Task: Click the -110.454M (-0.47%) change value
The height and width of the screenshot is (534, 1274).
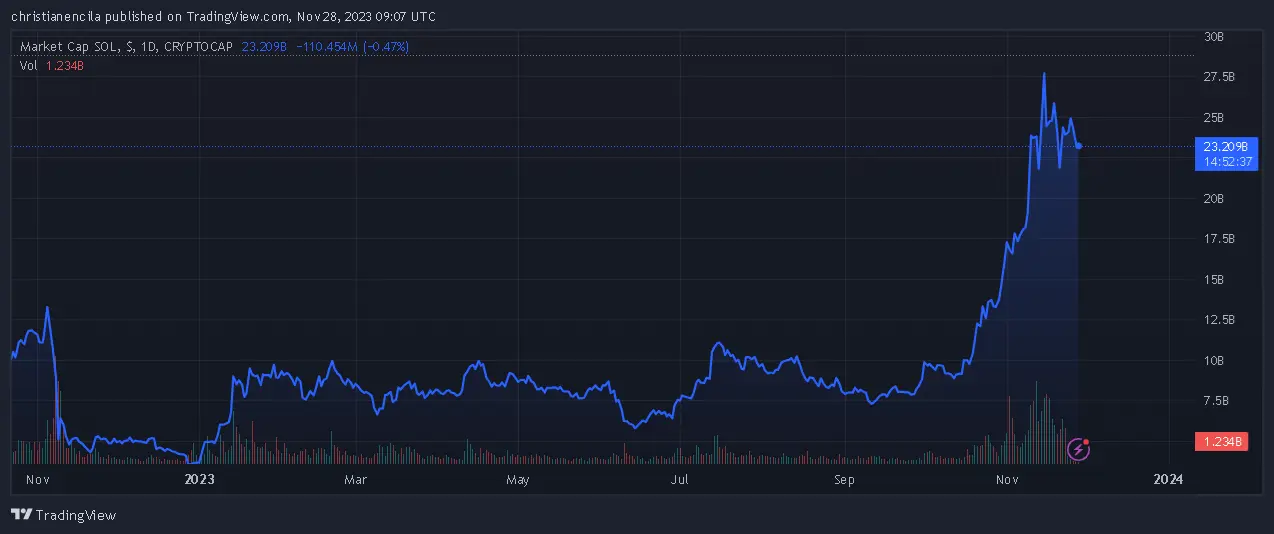Action: click(352, 47)
